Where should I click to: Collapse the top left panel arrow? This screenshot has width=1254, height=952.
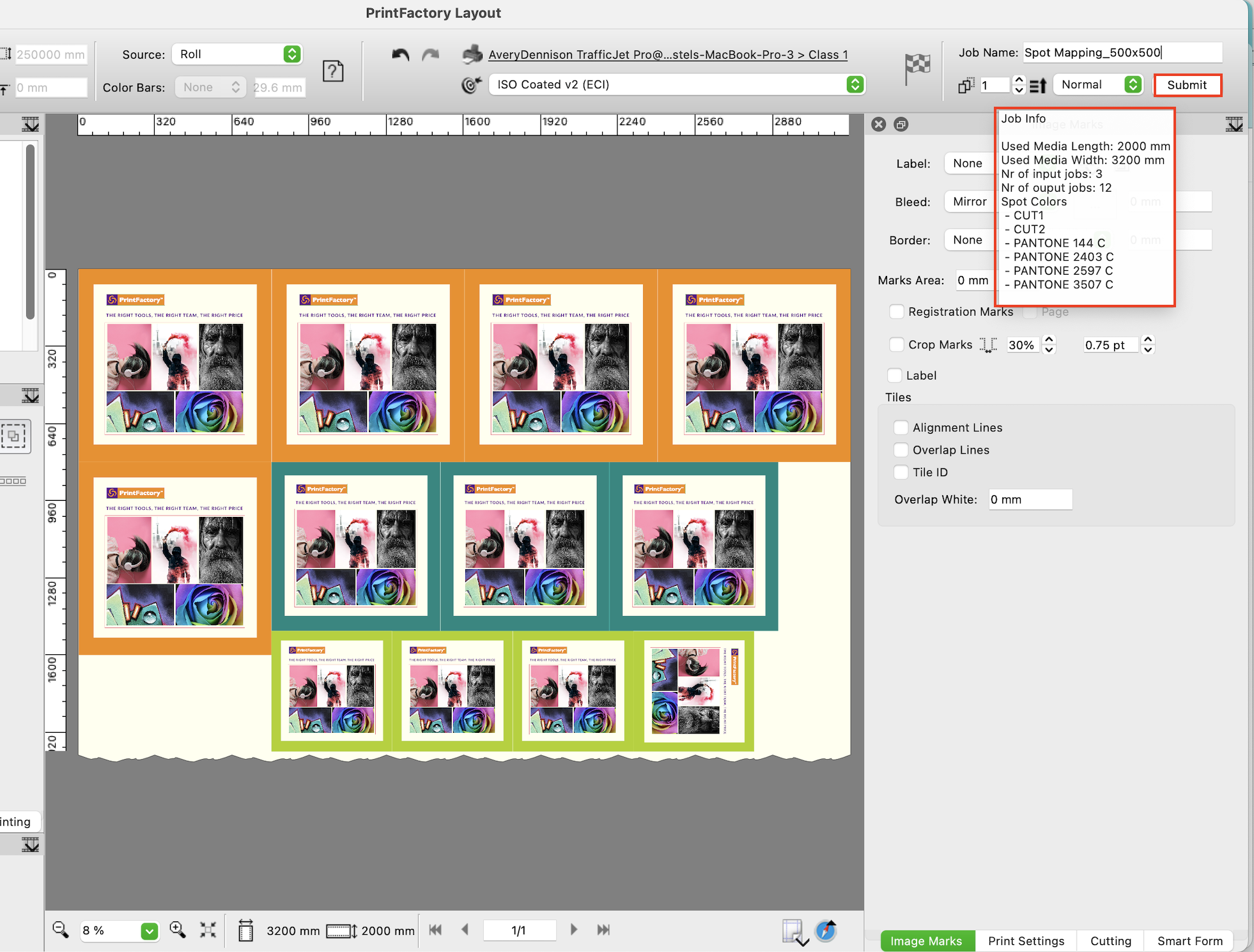point(30,125)
